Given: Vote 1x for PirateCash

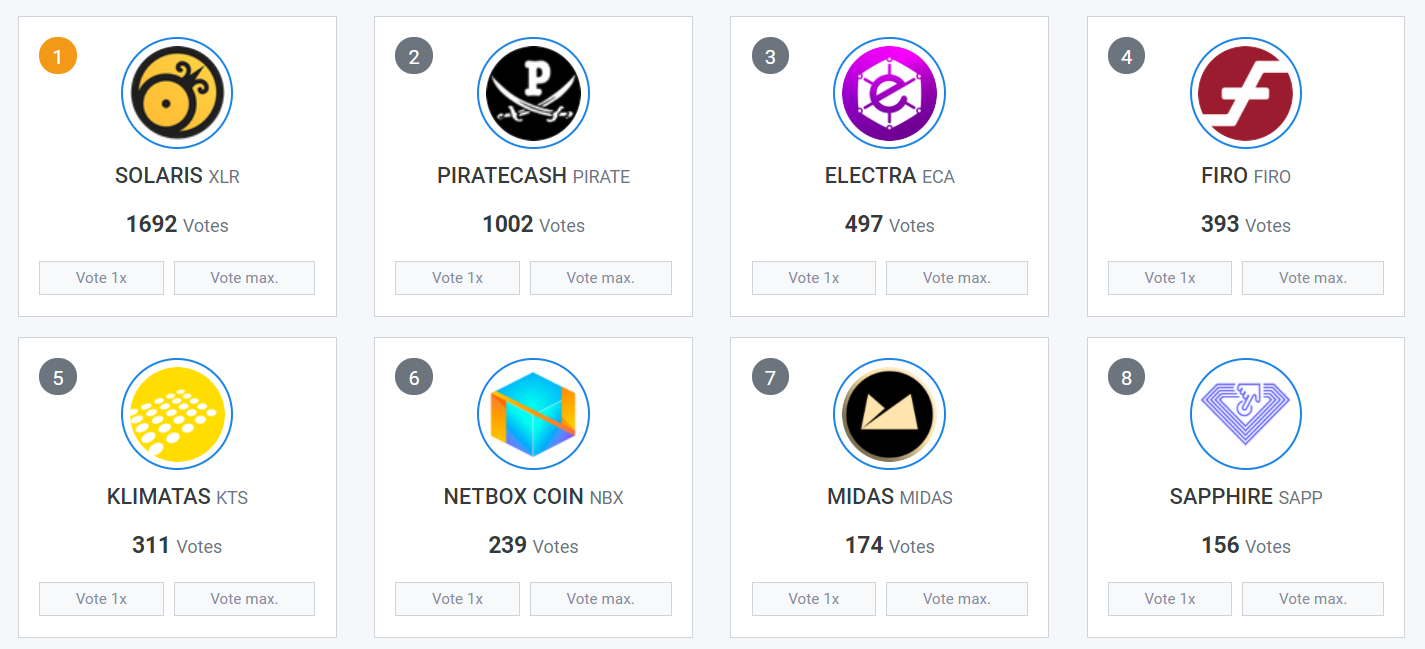Looking at the screenshot, I should point(457,278).
